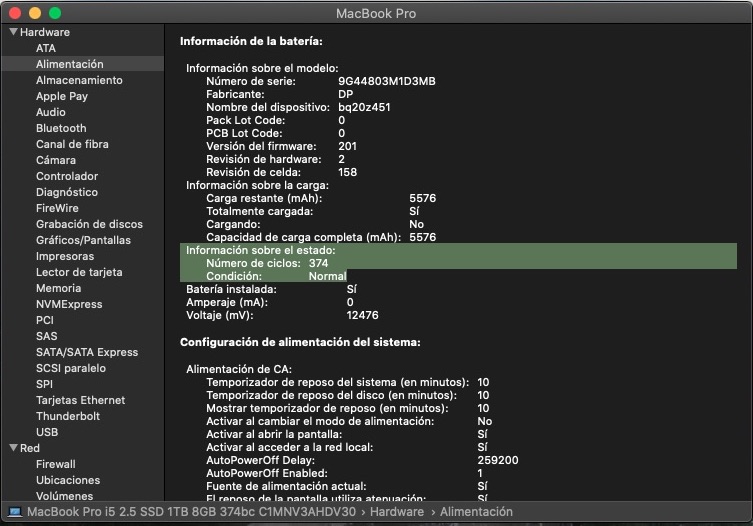Open Firewall under the Red section
753x526 pixels.
pos(55,464)
